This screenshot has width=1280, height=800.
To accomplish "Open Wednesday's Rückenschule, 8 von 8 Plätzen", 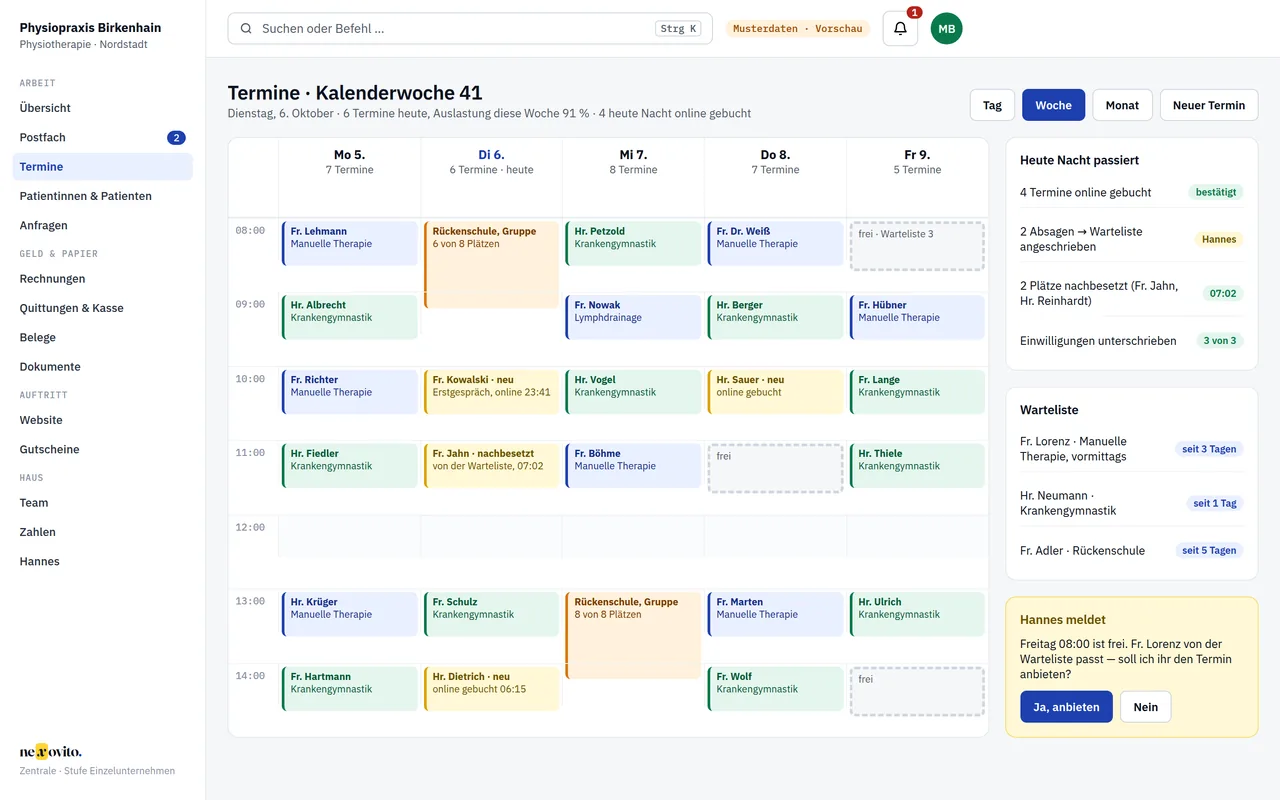I will (633, 635).
